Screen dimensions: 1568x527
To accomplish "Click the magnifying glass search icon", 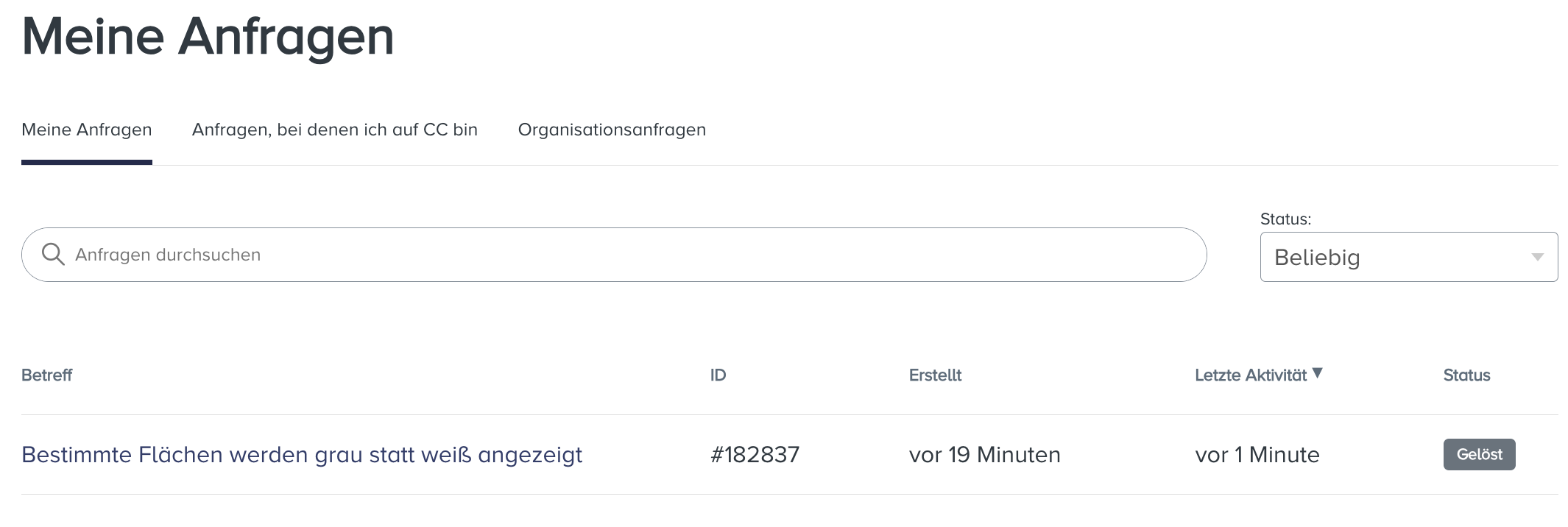I will tap(53, 255).
